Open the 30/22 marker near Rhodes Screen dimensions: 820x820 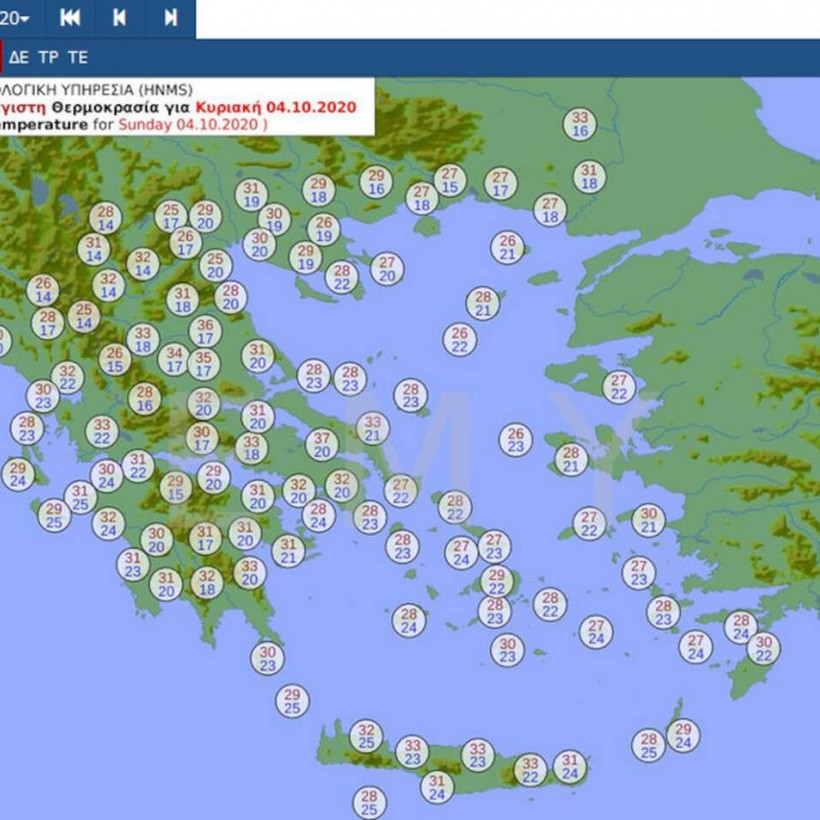click(x=764, y=648)
